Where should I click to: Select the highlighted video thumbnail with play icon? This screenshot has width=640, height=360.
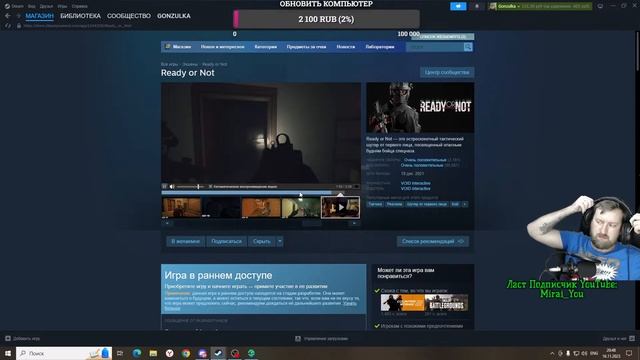(340, 207)
